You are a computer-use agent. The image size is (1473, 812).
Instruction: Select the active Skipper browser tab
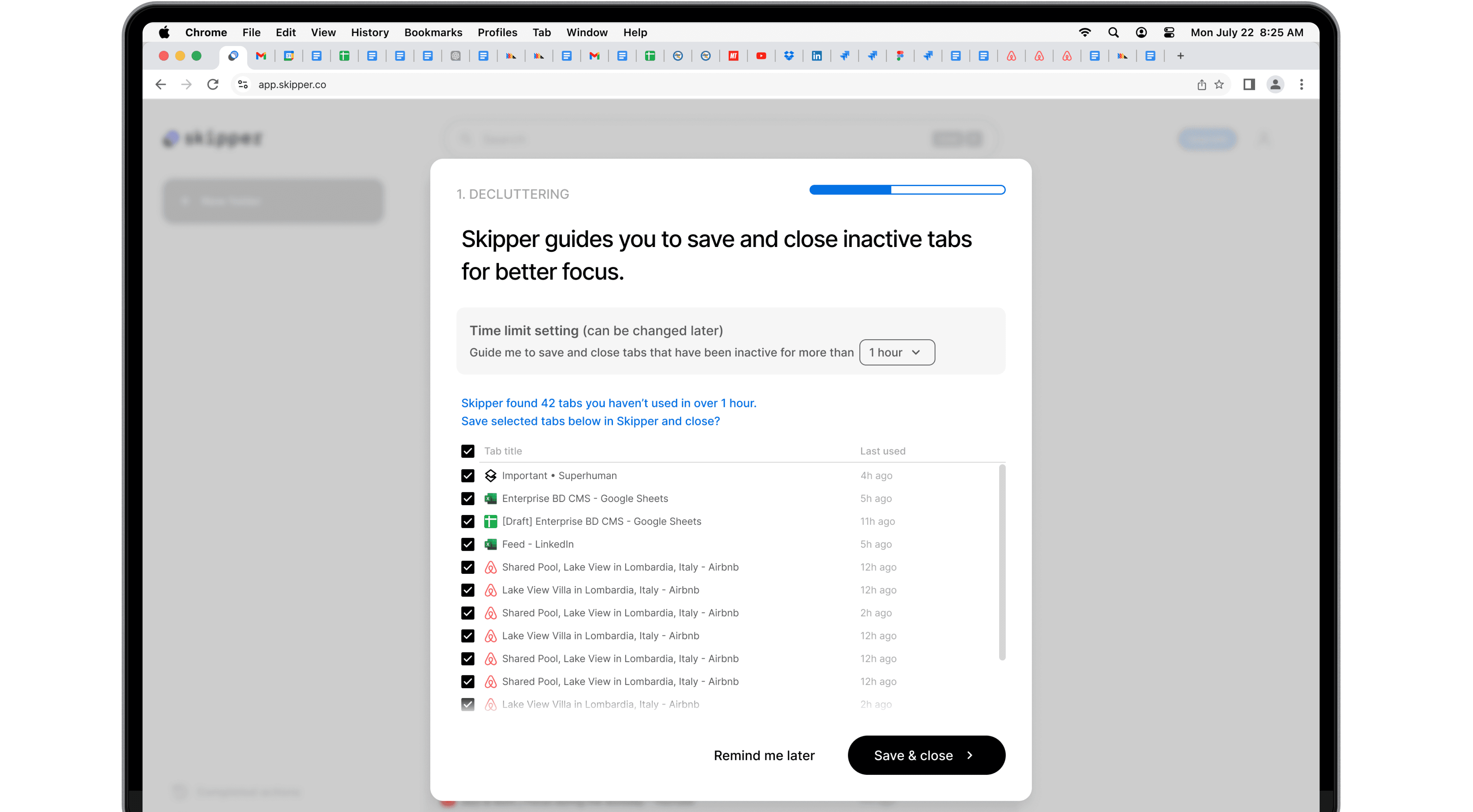click(x=233, y=56)
